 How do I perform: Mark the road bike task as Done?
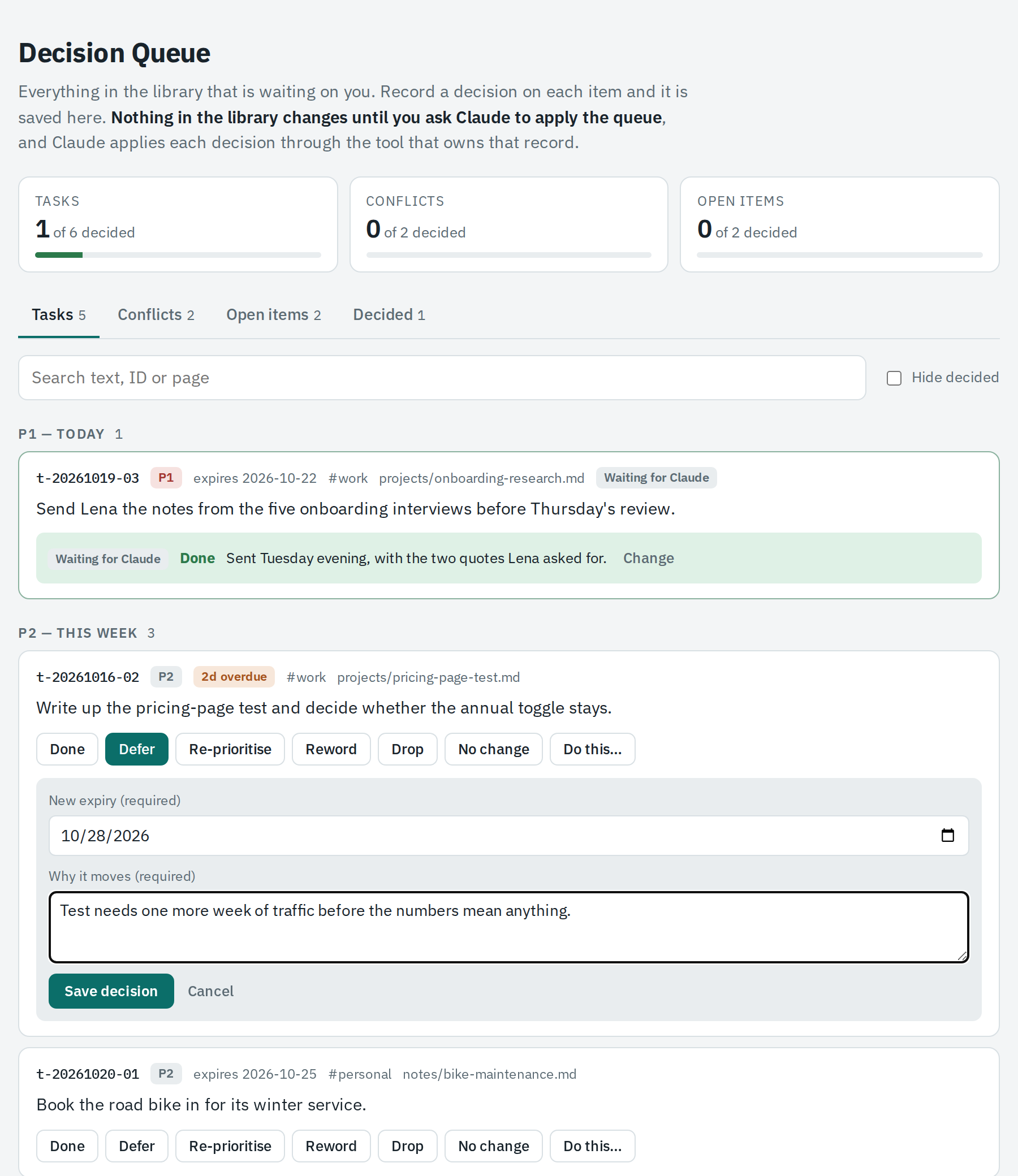coord(67,1146)
